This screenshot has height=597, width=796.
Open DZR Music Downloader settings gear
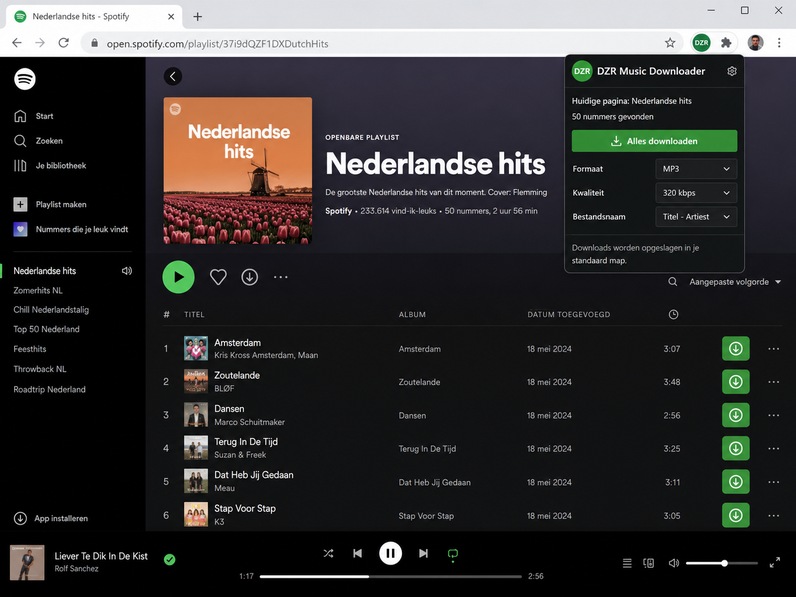(x=732, y=71)
